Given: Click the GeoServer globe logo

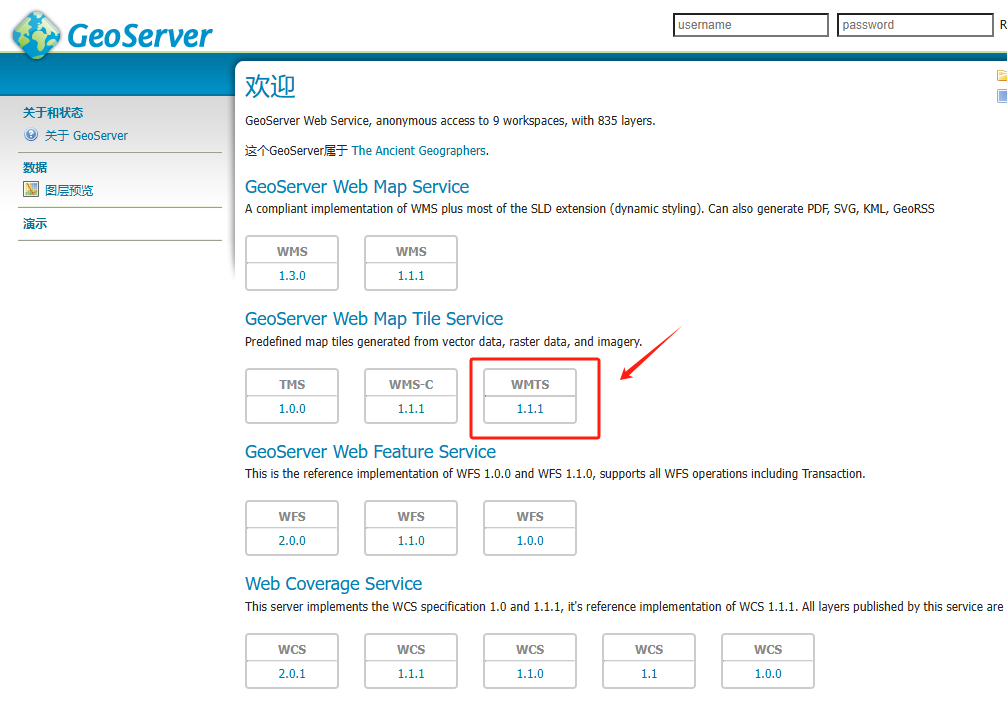Looking at the screenshot, I should [x=37, y=35].
